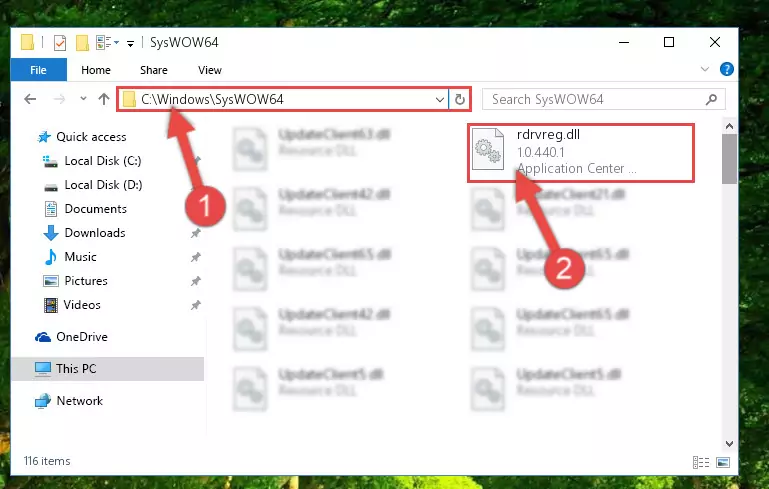This screenshot has width=769, height=489.
Task: Click the pin icon next to Downloads
Action: pyautogui.click(x=196, y=233)
